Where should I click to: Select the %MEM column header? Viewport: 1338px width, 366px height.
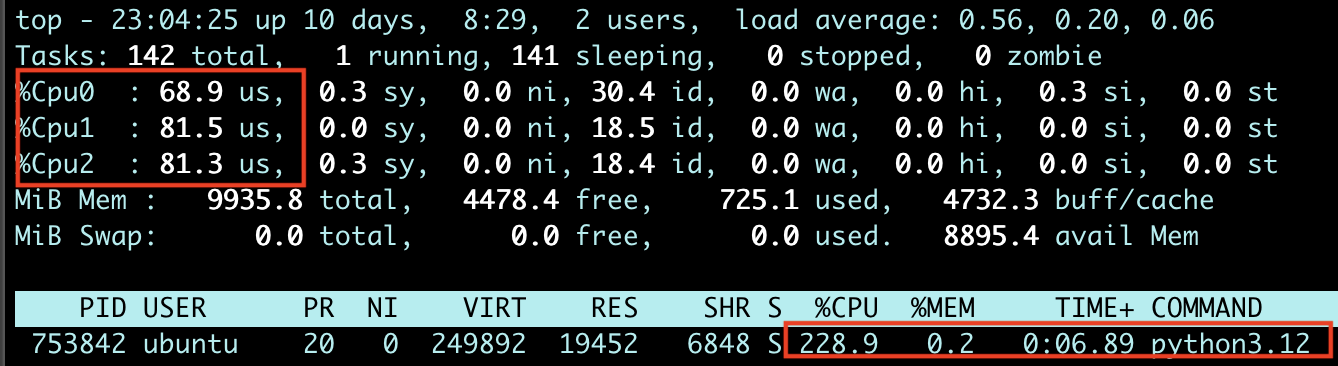943,307
